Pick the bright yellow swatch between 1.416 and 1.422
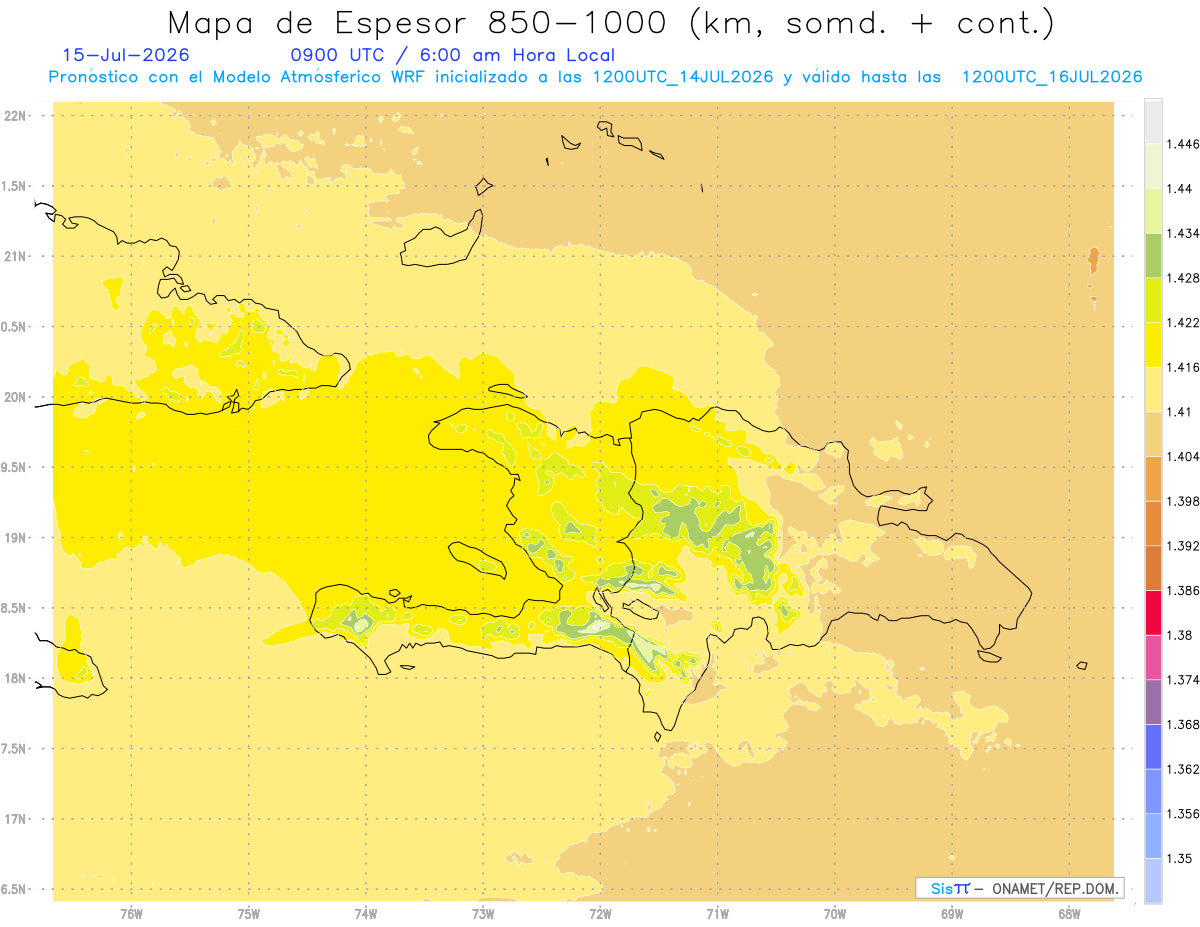The height and width of the screenshot is (927, 1200). click(x=1153, y=345)
